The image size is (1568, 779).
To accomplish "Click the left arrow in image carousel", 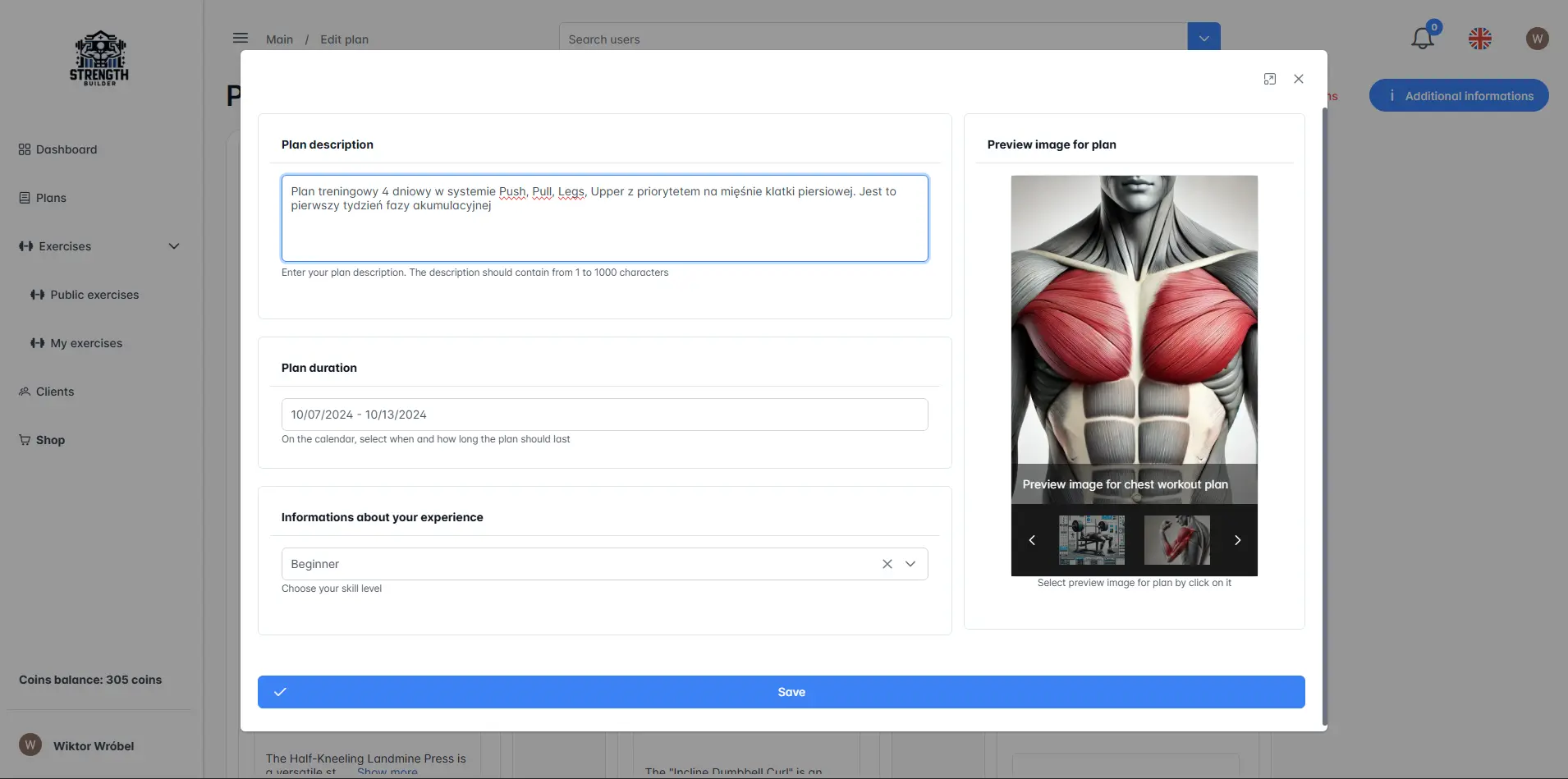I will [1031, 540].
